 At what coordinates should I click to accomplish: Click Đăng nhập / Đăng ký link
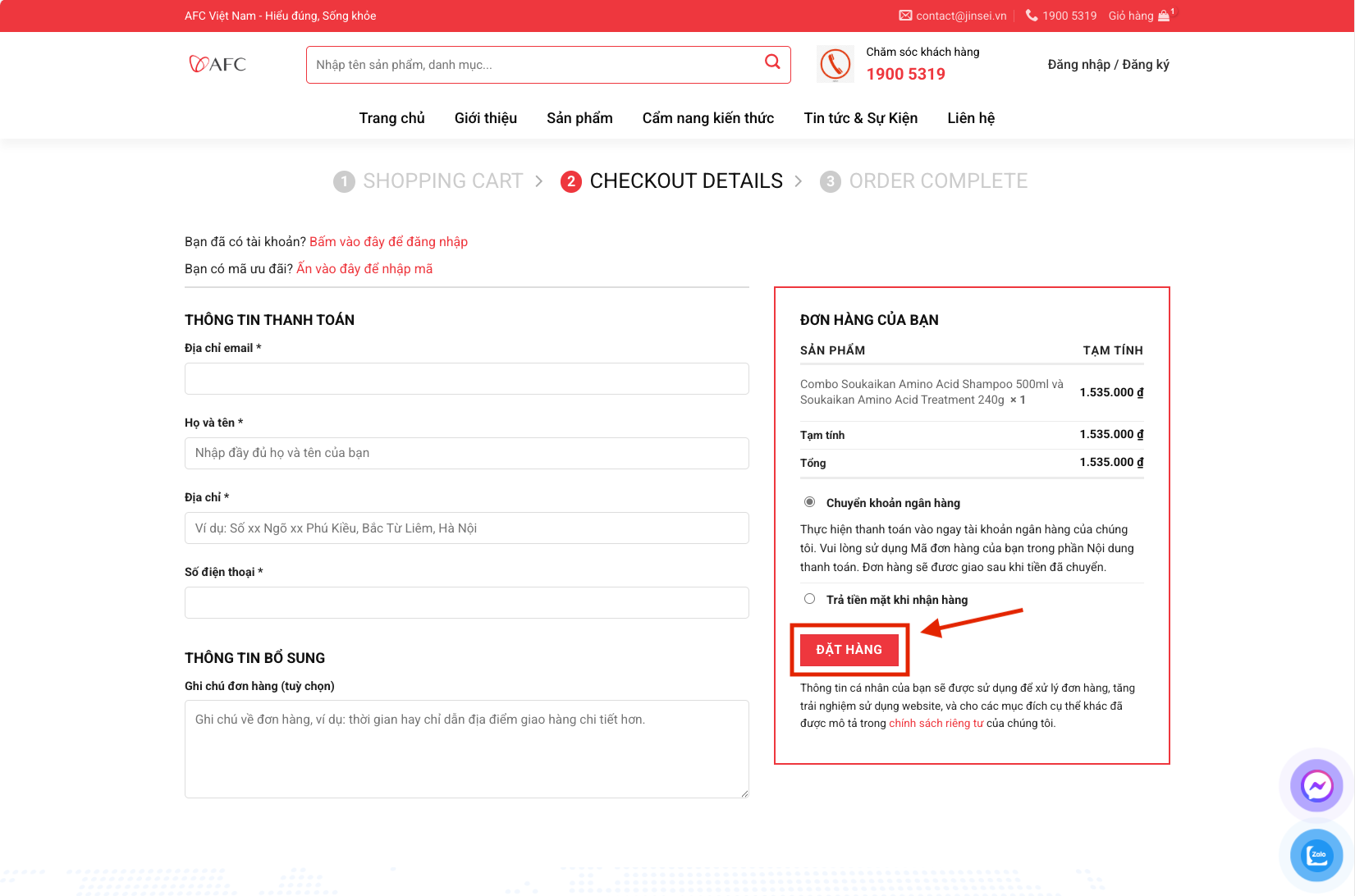point(1108,65)
